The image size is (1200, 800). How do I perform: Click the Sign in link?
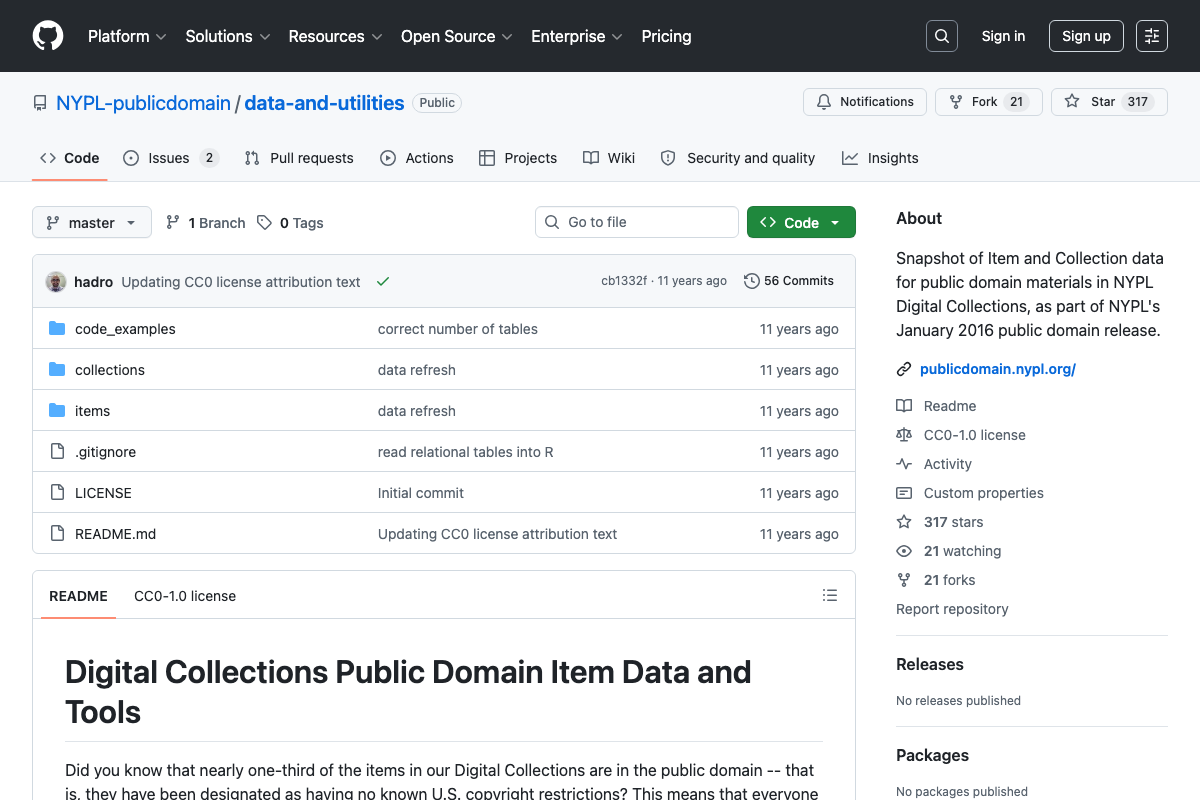pyautogui.click(x=1003, y=36)
